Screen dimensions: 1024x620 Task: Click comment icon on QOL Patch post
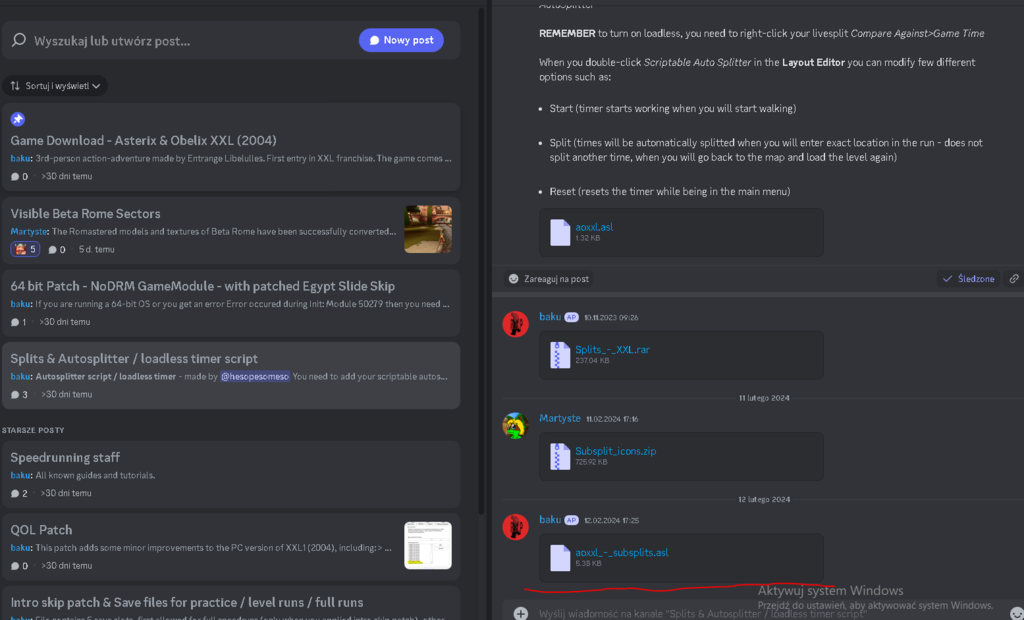pyautogui.click(x=15, y=566)
